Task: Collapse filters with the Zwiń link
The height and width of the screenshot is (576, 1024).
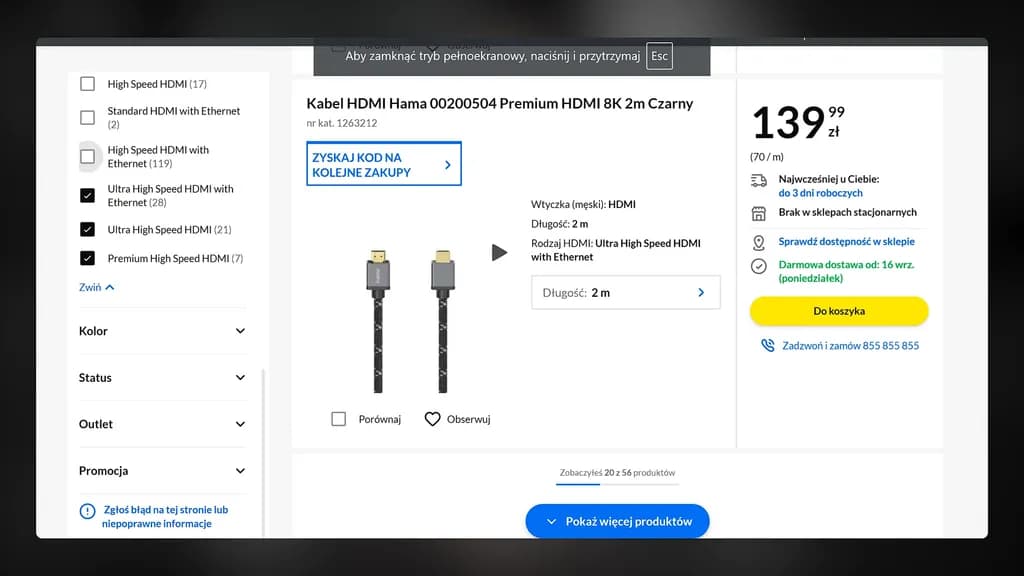Action: 94,287
